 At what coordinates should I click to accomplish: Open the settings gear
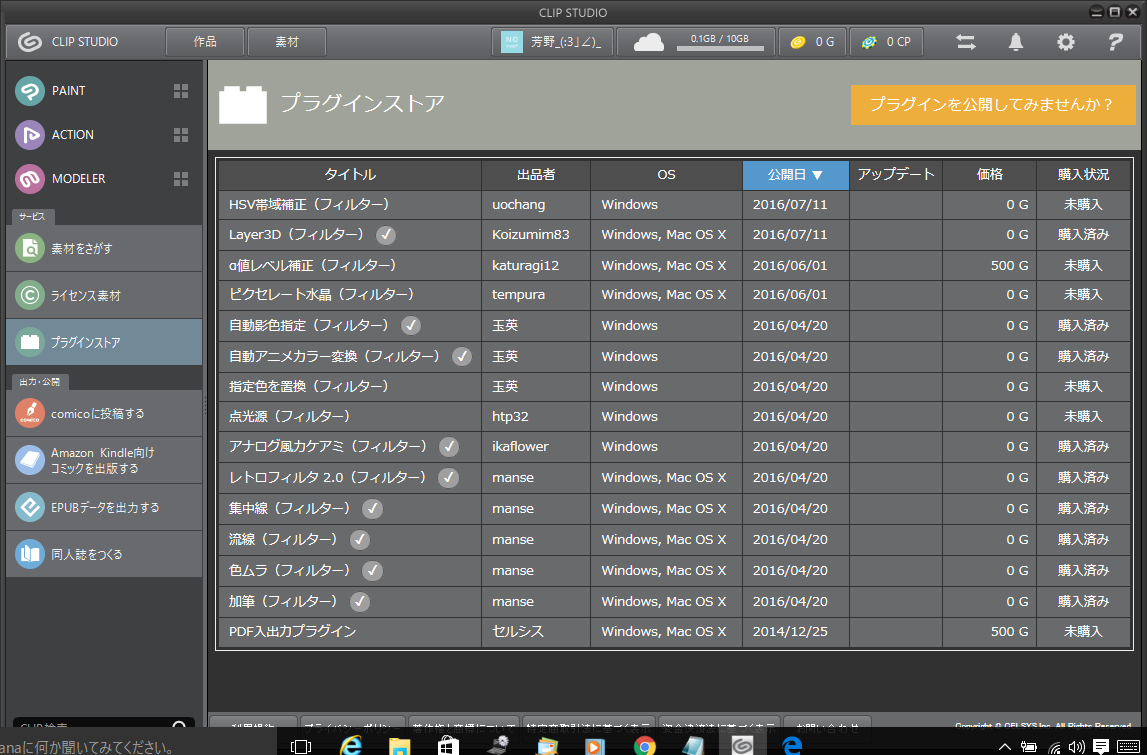coord(1066,42)
